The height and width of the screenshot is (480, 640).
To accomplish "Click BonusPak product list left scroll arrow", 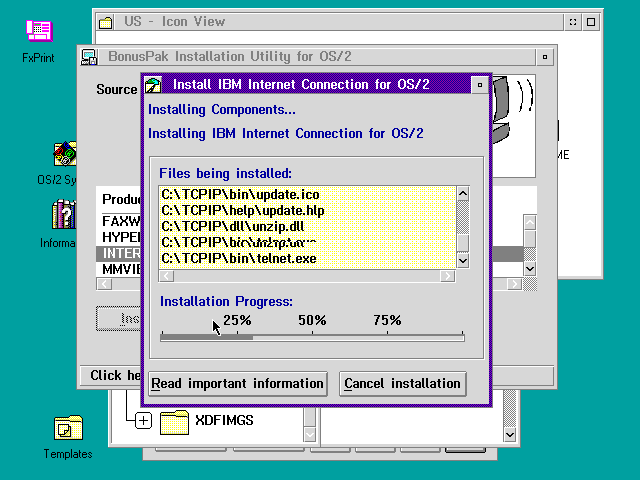I will [x=104, y=284].
